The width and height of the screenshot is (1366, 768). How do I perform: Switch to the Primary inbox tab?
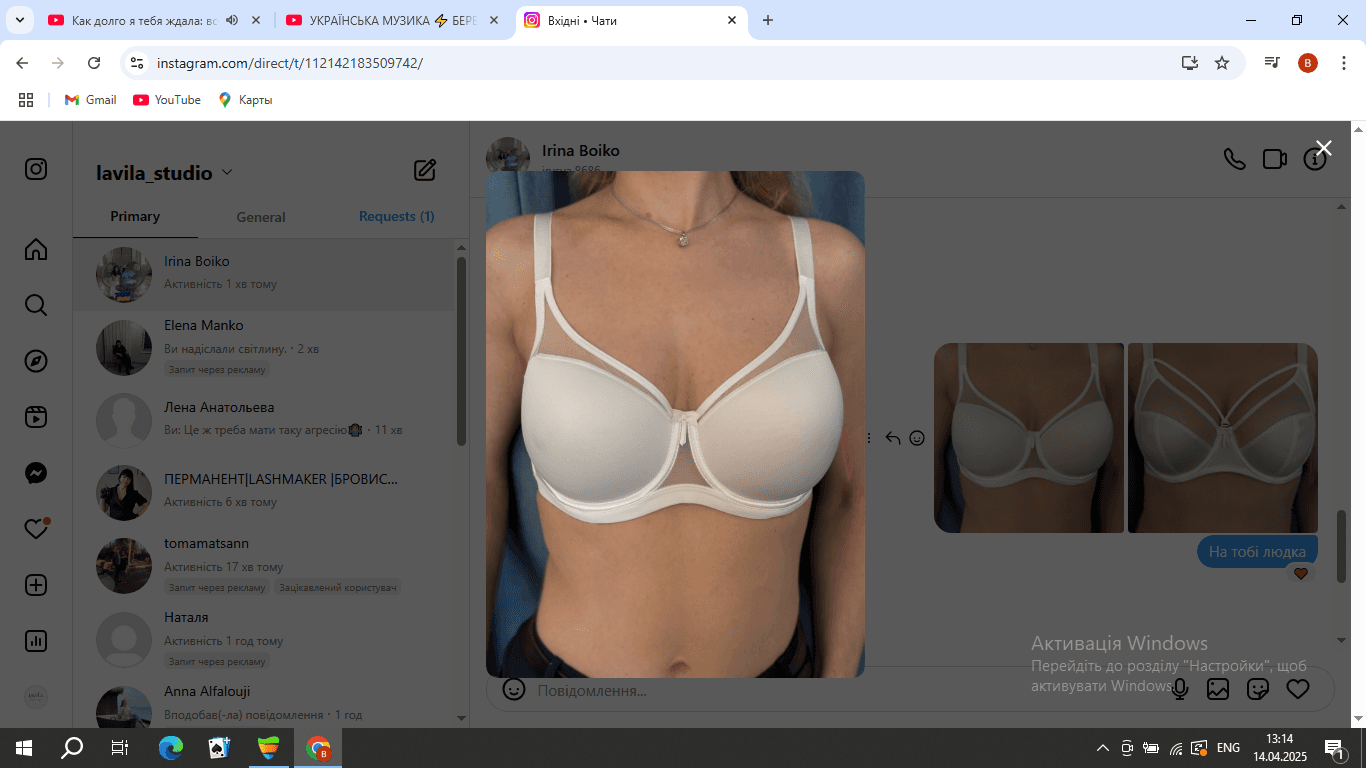(135, 216)
